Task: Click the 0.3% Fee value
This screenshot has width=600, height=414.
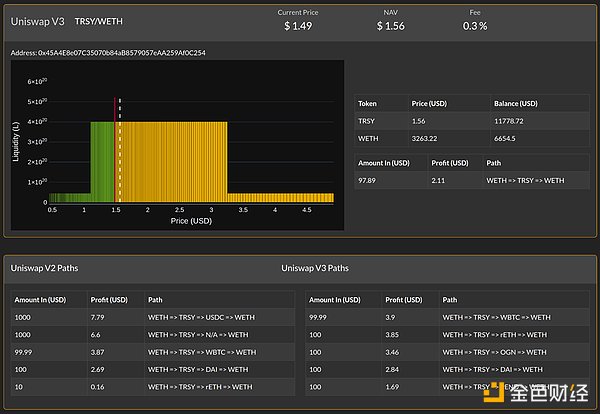Action: point(475,26)
